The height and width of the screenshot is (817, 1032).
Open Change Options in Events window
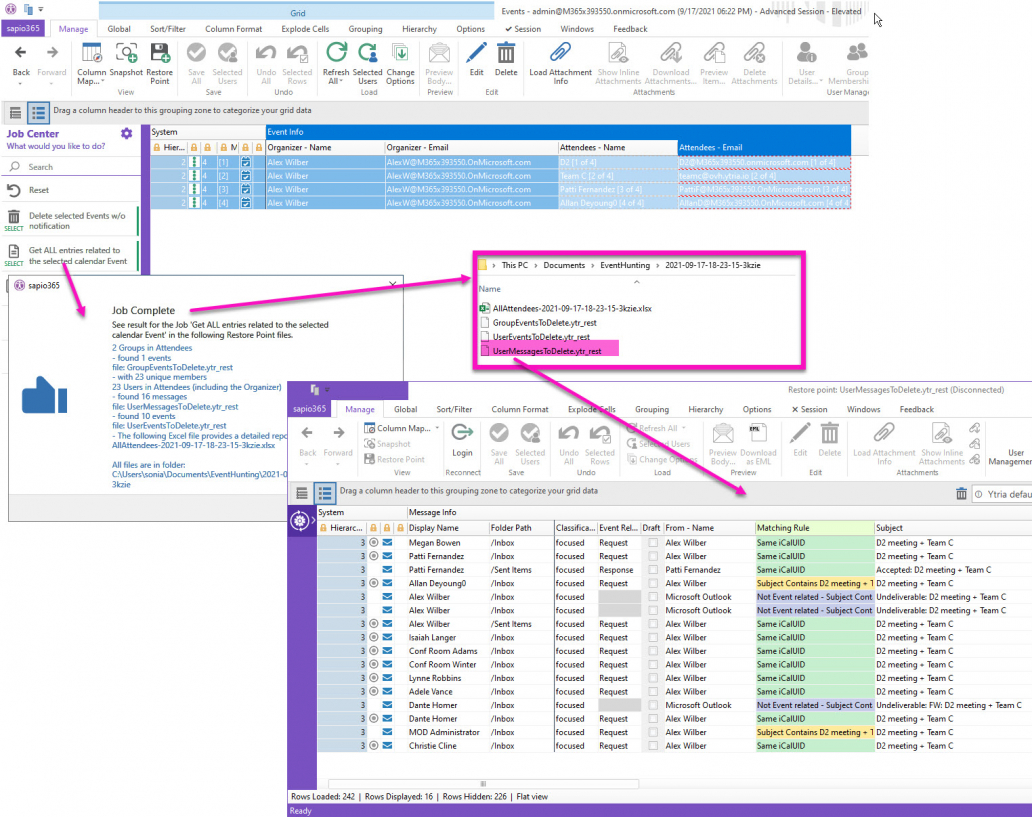(x=400, y=64)
